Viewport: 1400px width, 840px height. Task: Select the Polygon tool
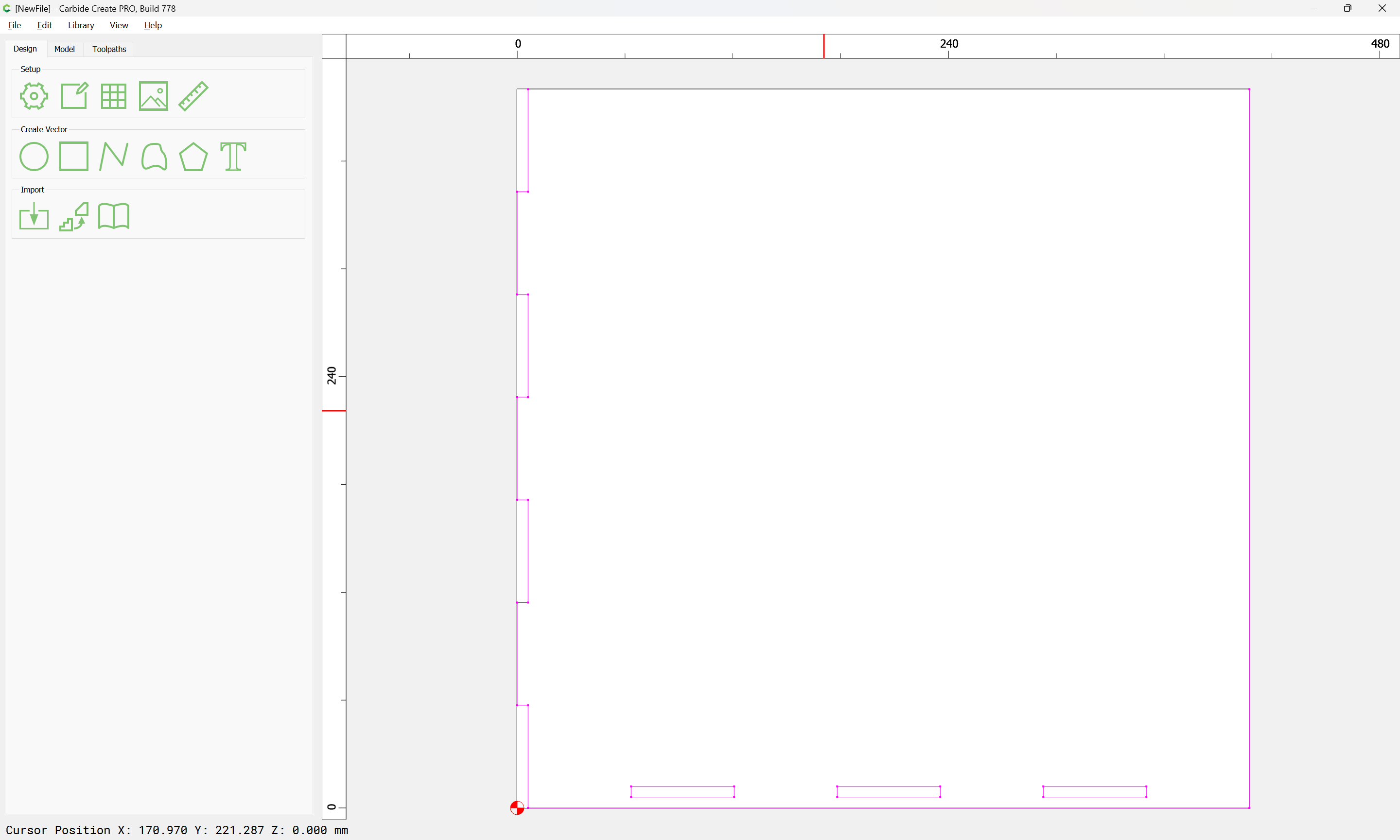tap(193, 156)
